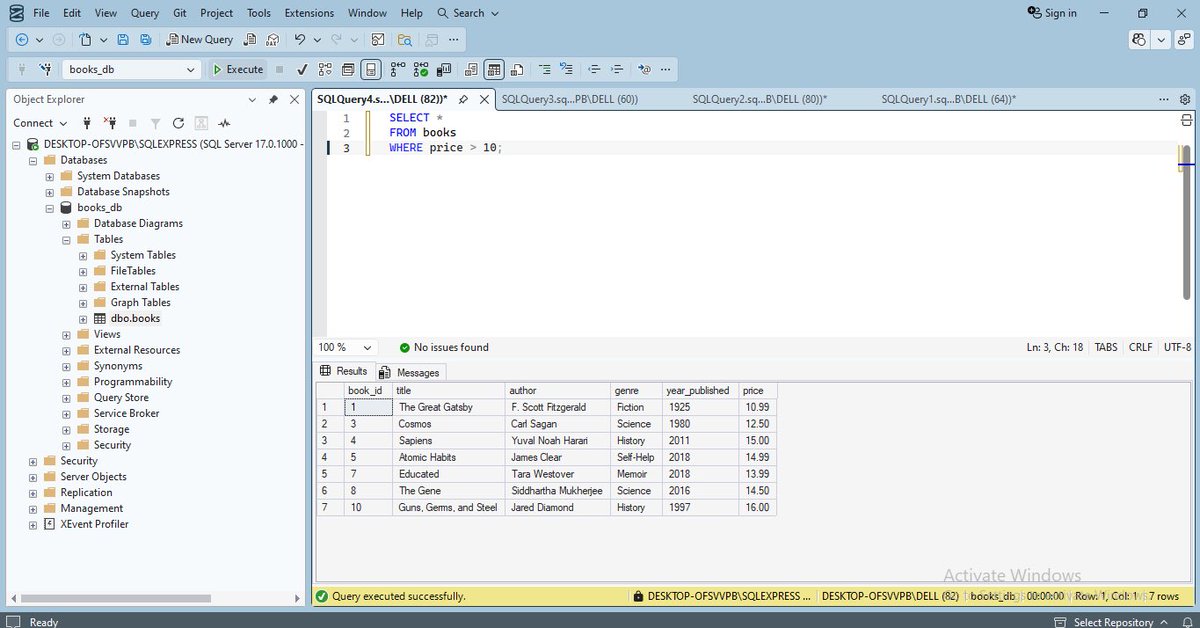Switch output to Results to Grid
Image resolution: width=1200 pixels, height=628 pixels.
point(494,69)
